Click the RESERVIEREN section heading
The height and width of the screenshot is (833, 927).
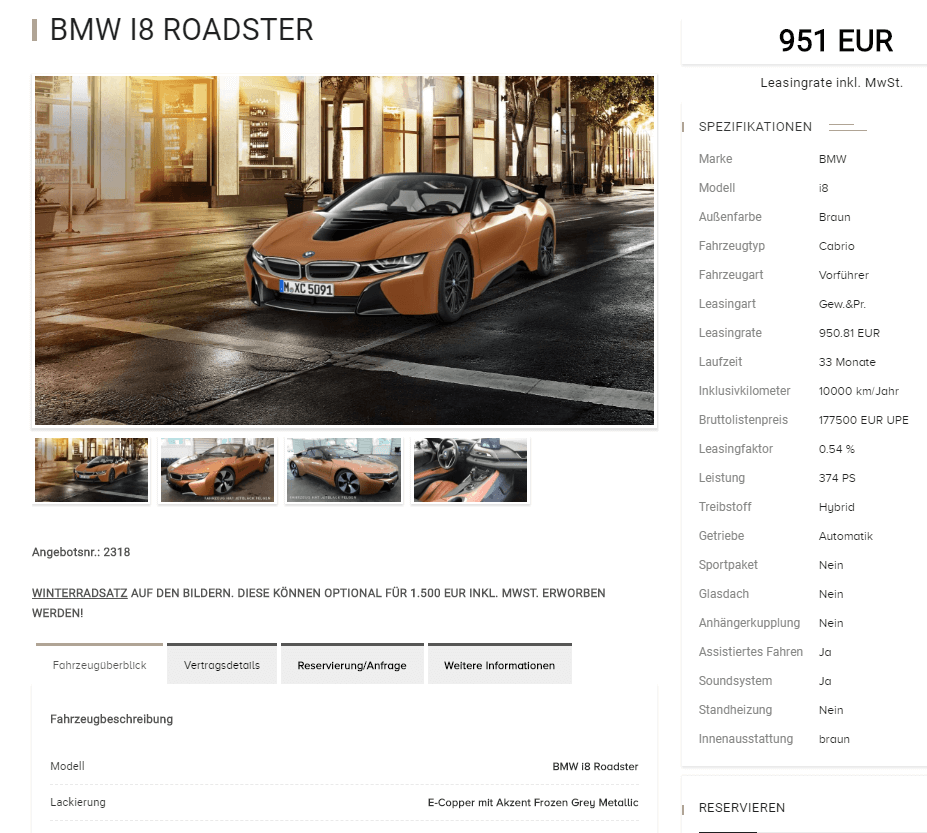742,808
